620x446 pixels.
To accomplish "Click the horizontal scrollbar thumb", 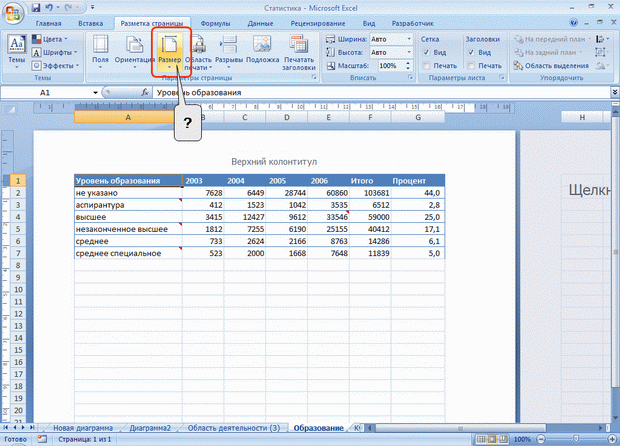I will coord(461,428).
